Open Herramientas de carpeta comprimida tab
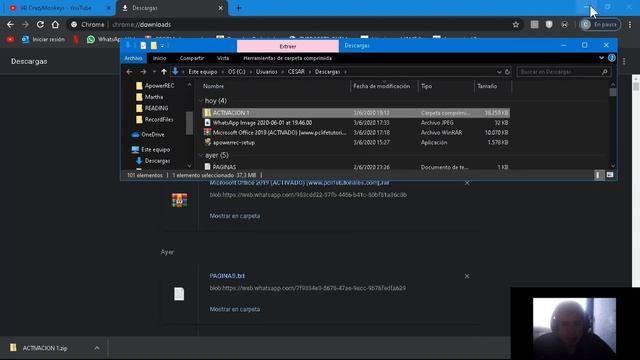The width and height of the screenshot is (640, 360). [x=287, y=58]
